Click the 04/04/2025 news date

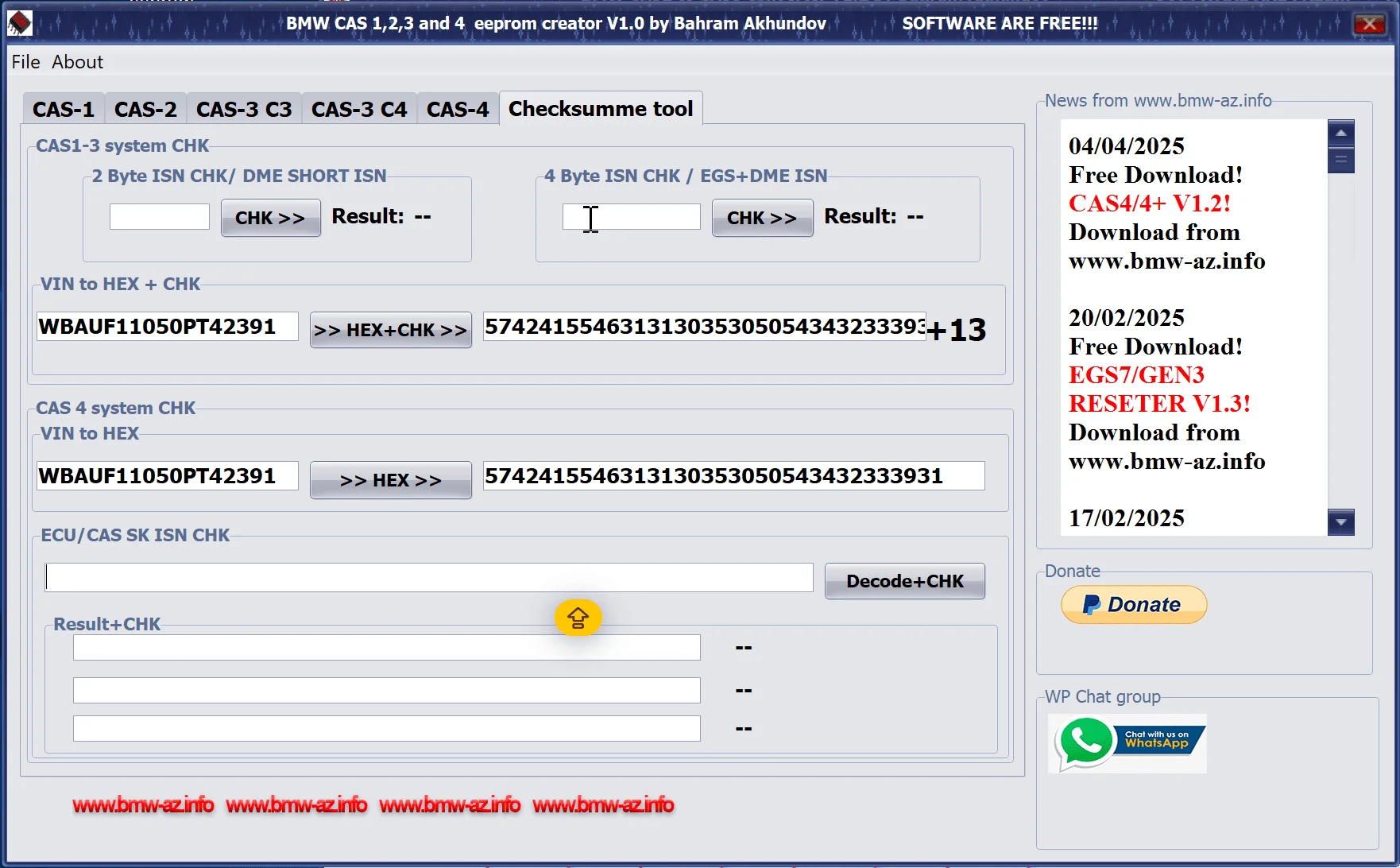pyautogui.click(x=1127, y=146)
